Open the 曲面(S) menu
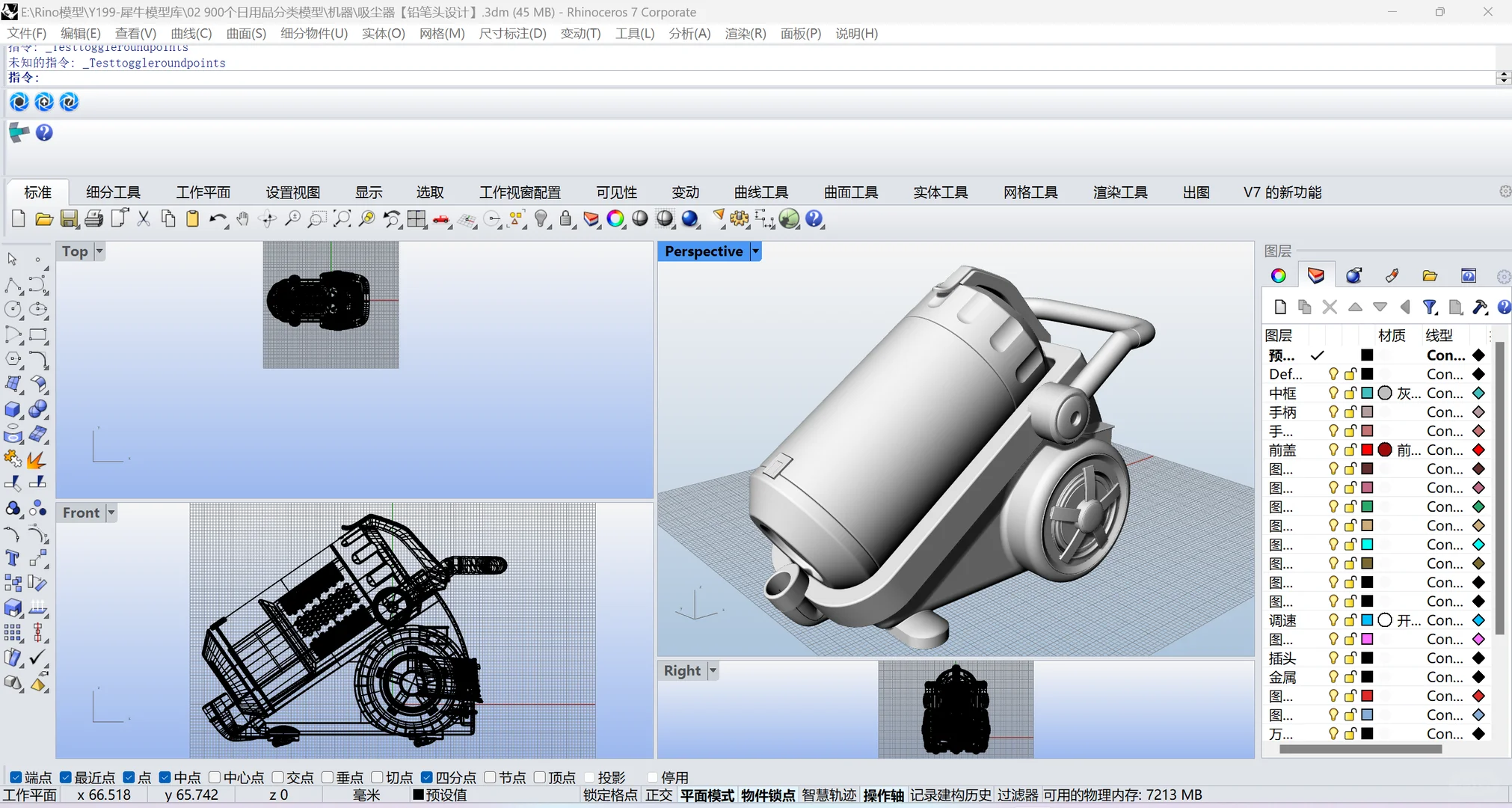This screenshot has height=808, width=1512. pos(246,34)
